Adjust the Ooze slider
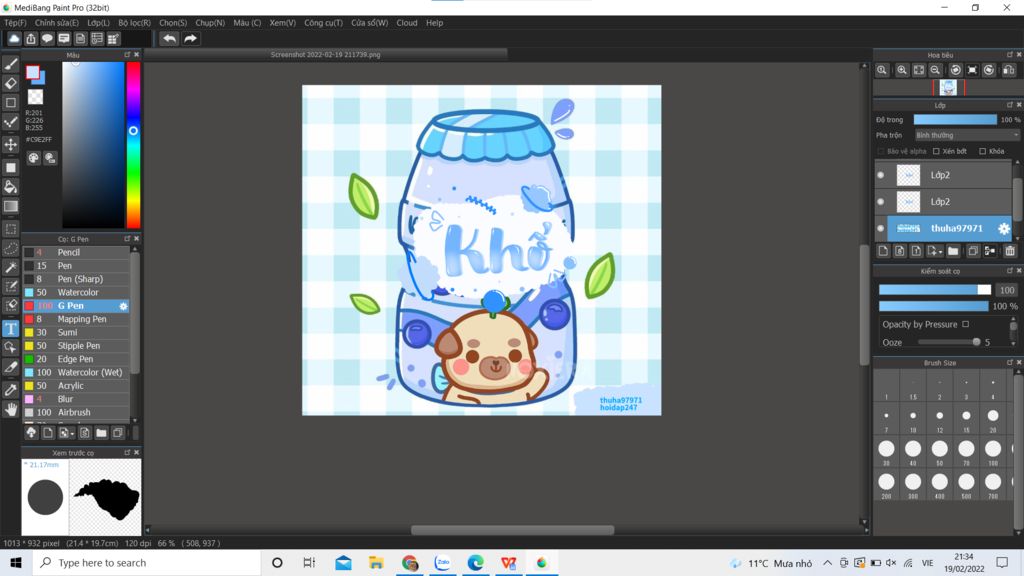 [948, 342]
